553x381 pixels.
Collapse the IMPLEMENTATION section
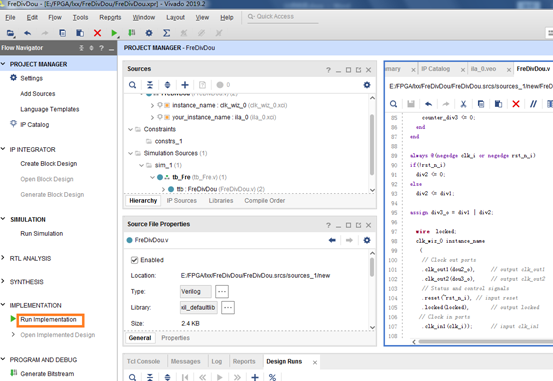pos(3,305)
